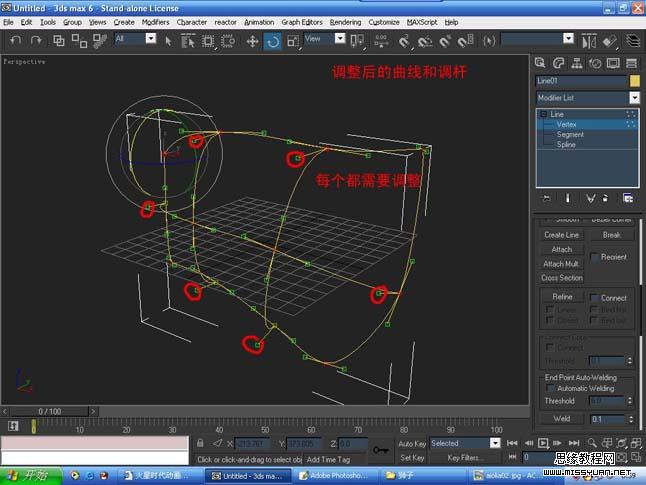Click Use Pivot Point Center icon
Screen dimensions: 646x485
(x=357, y=41)
